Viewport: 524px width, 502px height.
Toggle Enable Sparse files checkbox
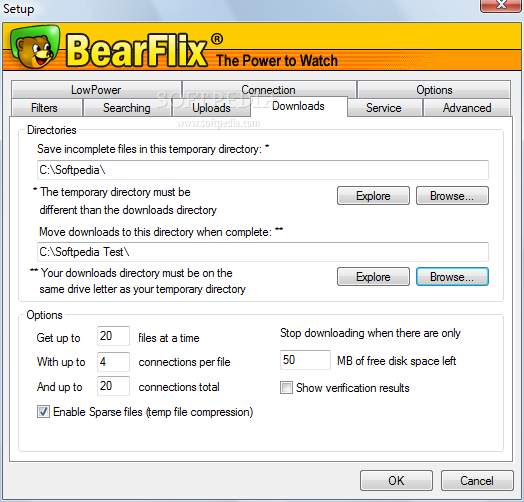(x=43, y=412)
